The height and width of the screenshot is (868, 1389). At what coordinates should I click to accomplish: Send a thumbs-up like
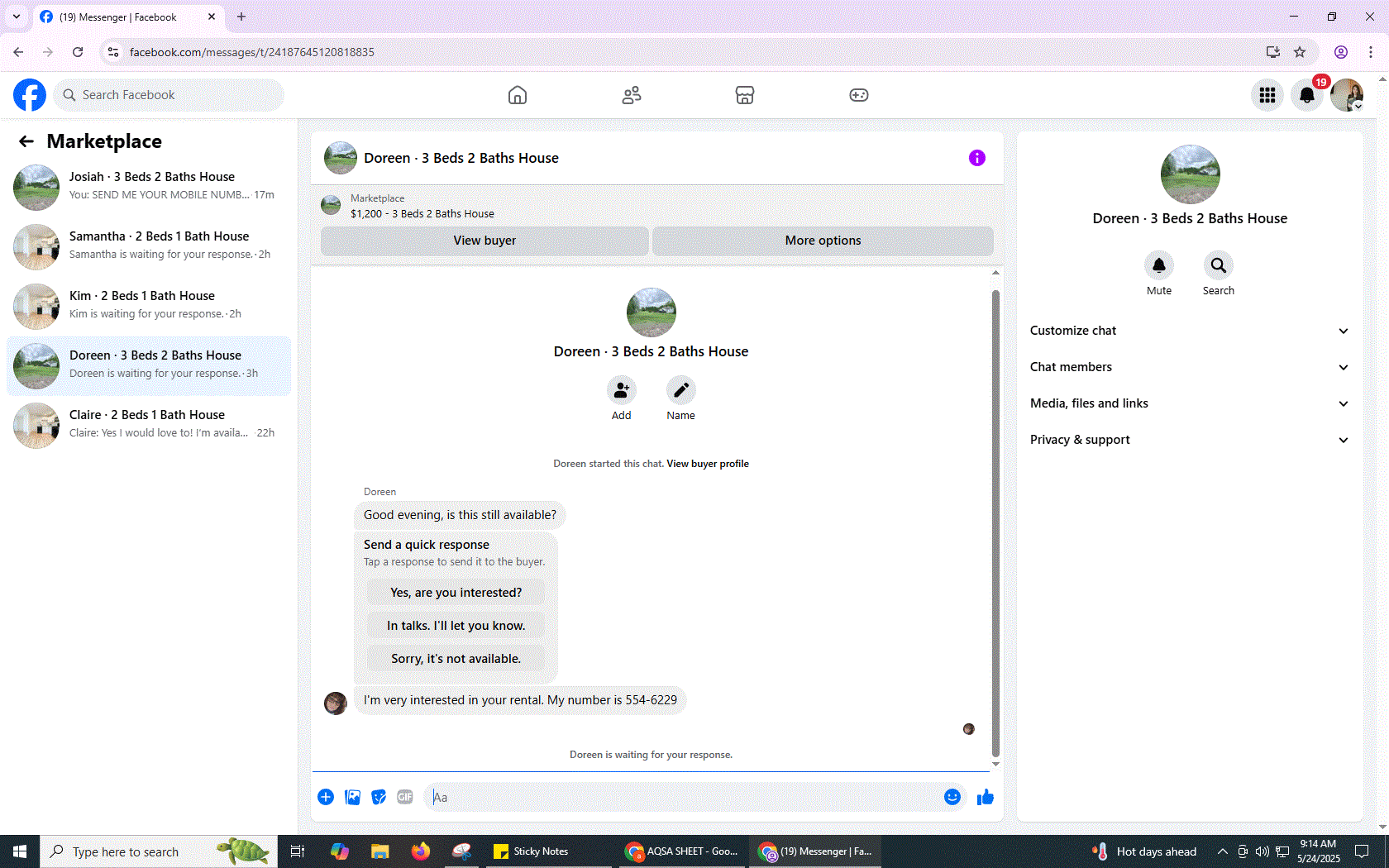click(986, 797)
